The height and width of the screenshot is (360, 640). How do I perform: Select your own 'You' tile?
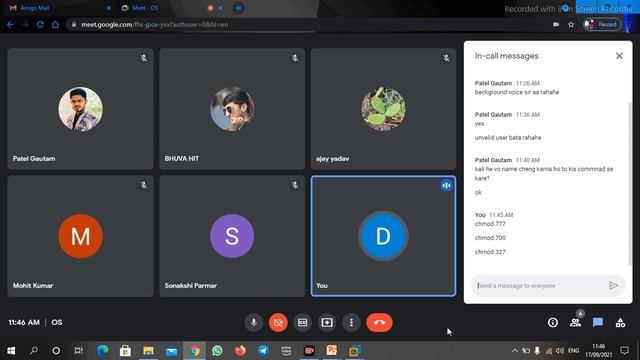pos(383,236)
